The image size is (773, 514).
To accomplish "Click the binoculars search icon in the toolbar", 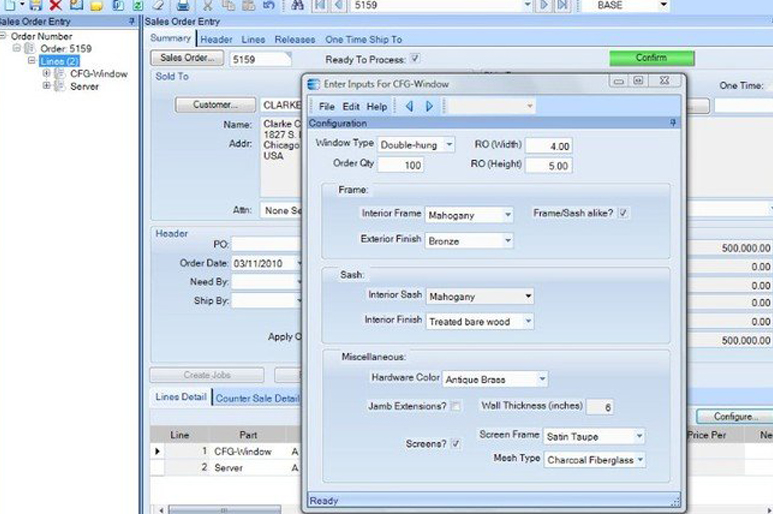I will tap(297, 5).
